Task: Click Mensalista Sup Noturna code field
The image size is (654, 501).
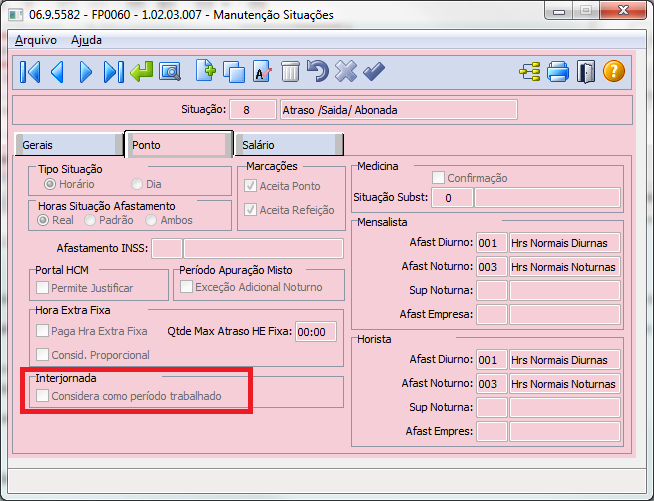Action: 492,291
